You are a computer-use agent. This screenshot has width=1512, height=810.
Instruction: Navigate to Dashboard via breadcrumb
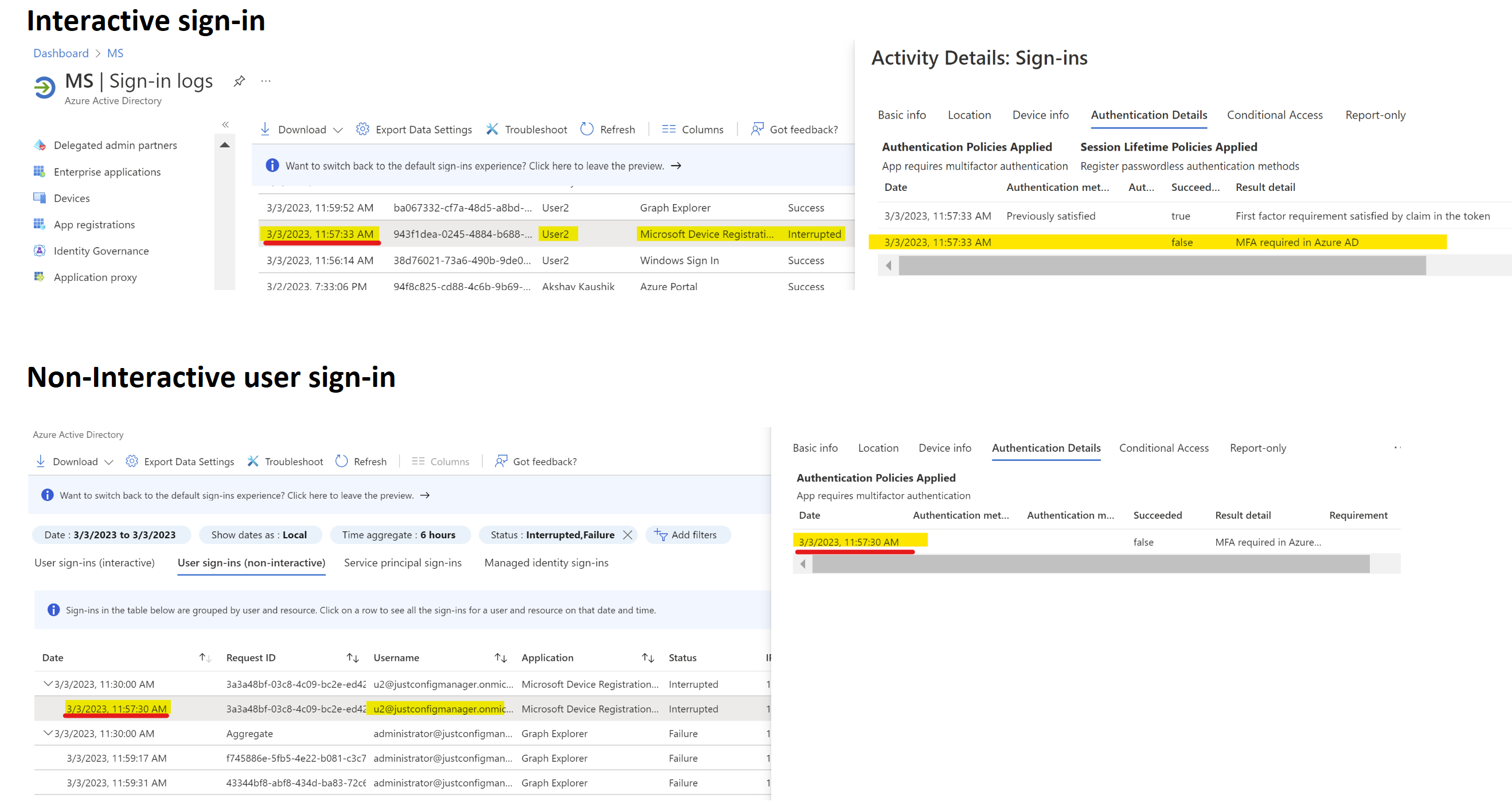point(61,53)
